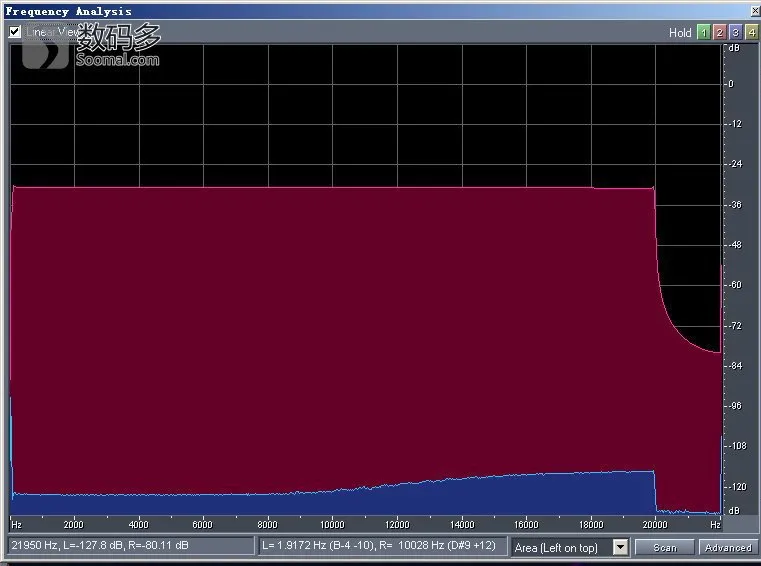Click the 10000 Hz axis label

click(x=332, y=525)
